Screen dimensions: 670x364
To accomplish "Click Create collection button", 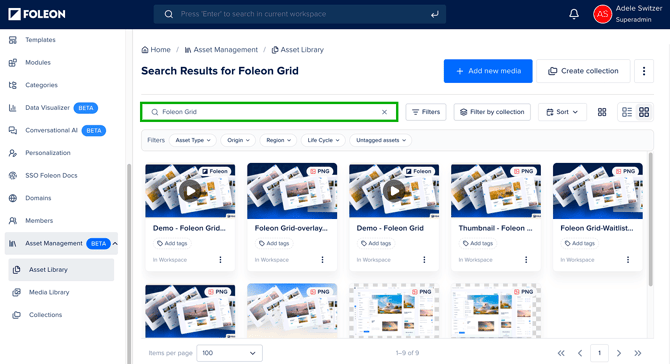I will point(583,71).
